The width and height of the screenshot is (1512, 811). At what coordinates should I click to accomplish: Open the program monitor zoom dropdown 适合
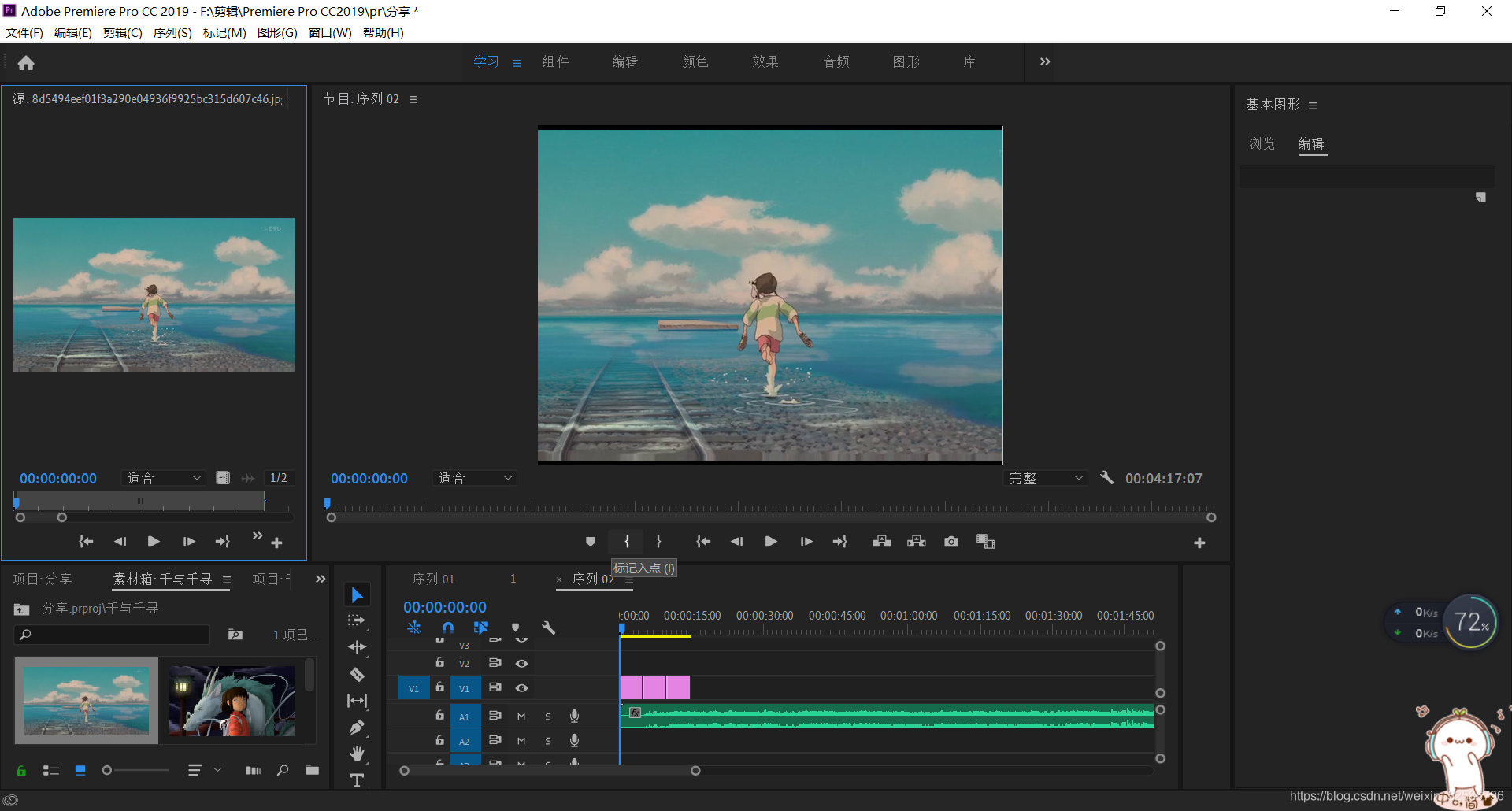tap(475, 478)
